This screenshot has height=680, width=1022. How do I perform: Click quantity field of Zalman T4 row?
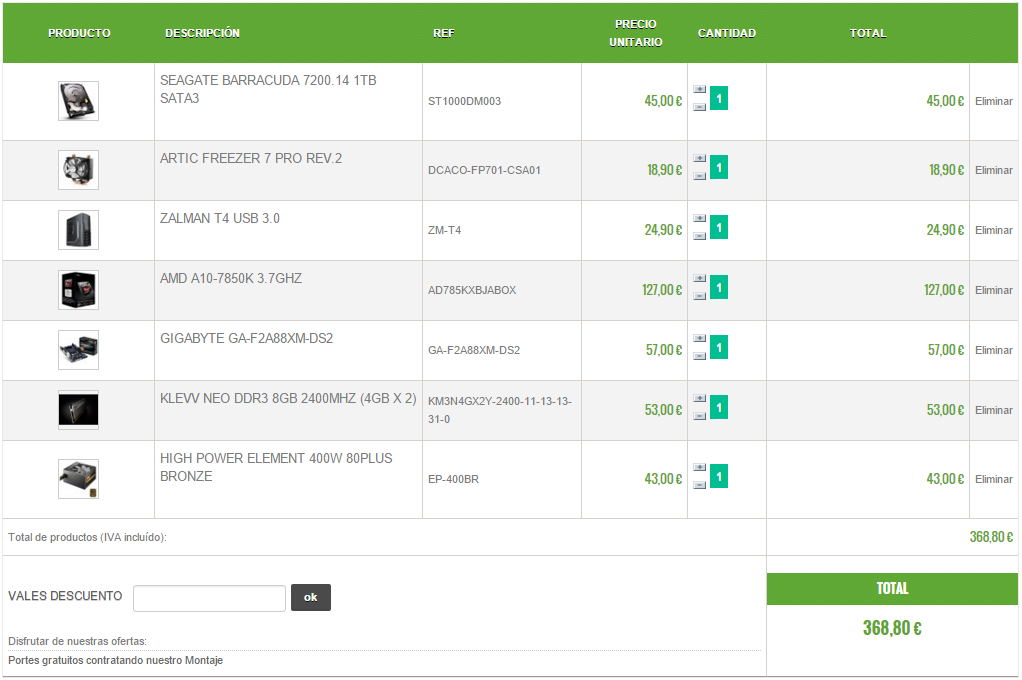tap(719, 228)
